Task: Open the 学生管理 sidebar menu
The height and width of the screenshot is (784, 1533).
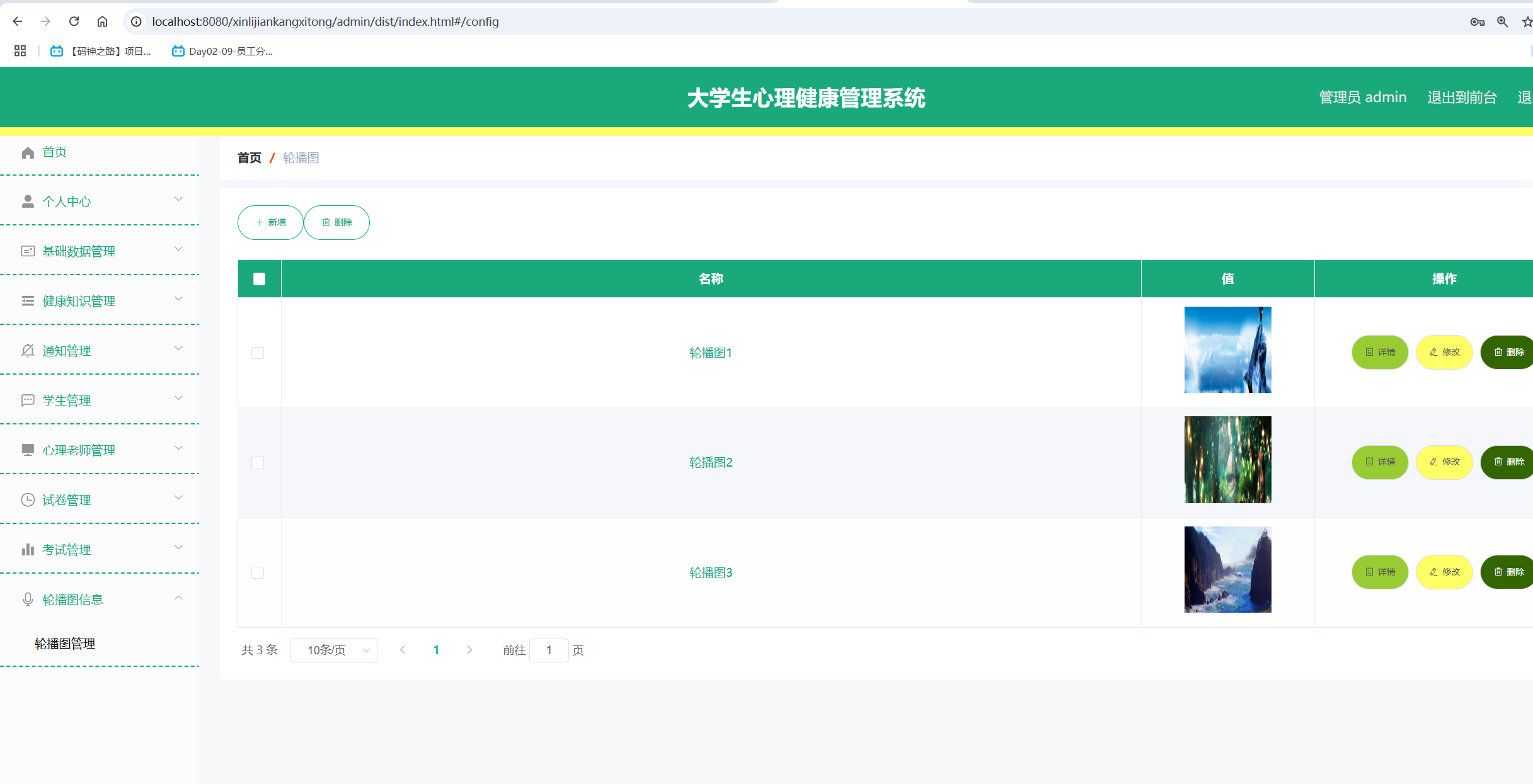Action: 67,401
